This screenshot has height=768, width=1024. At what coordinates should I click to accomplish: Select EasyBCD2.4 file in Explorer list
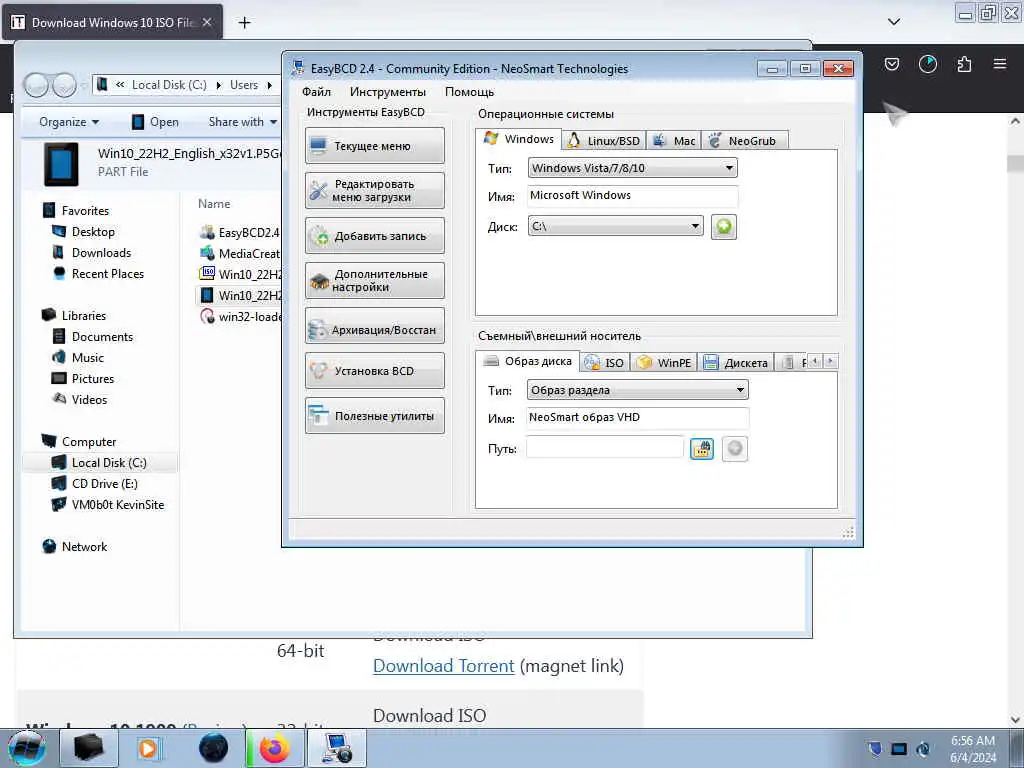[x=240, y=232]
